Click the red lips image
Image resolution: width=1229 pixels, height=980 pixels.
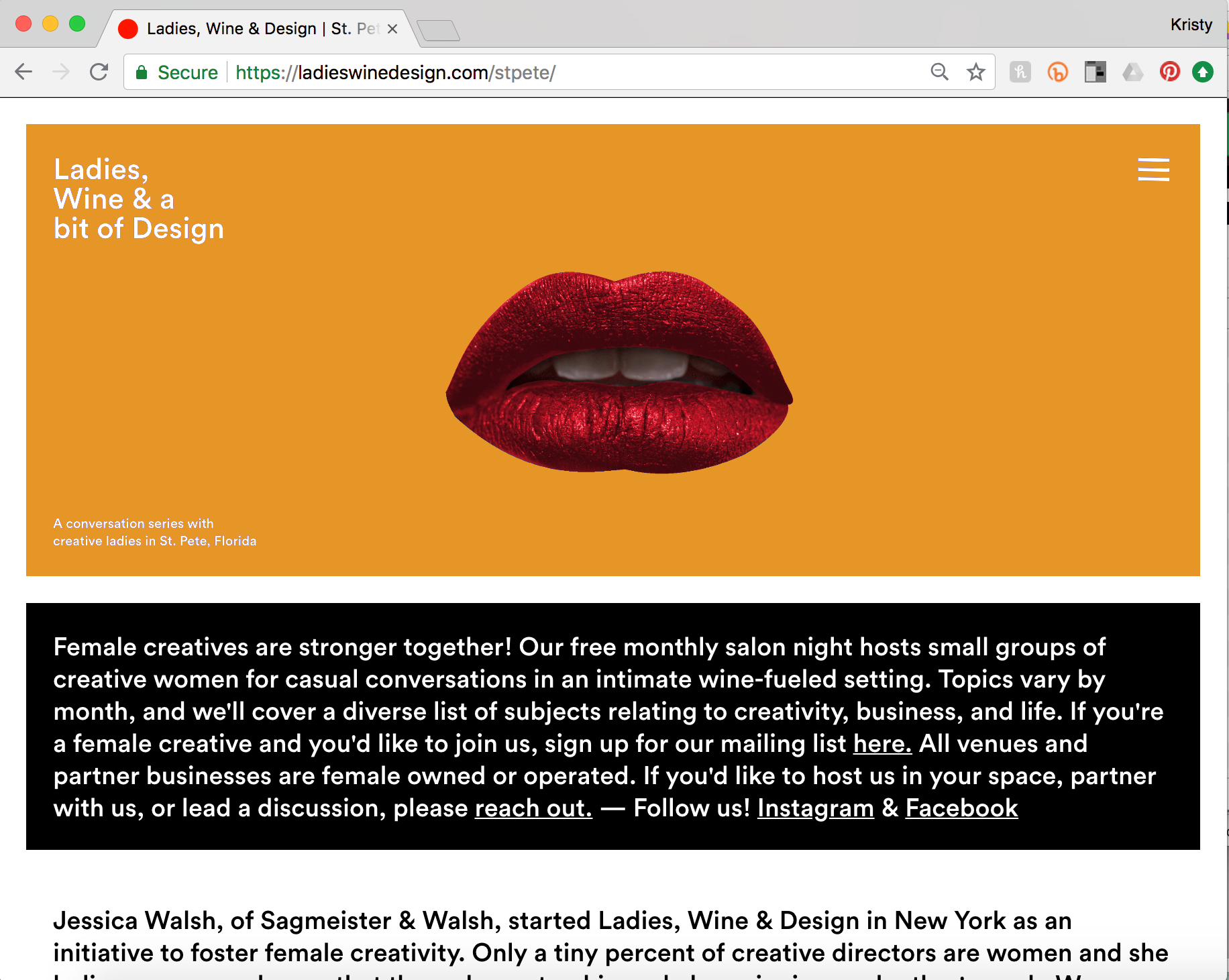[619, 372]
